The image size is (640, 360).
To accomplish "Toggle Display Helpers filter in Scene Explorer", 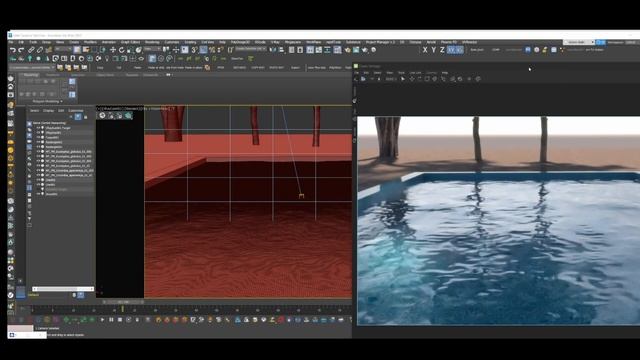I will (29, 147).
